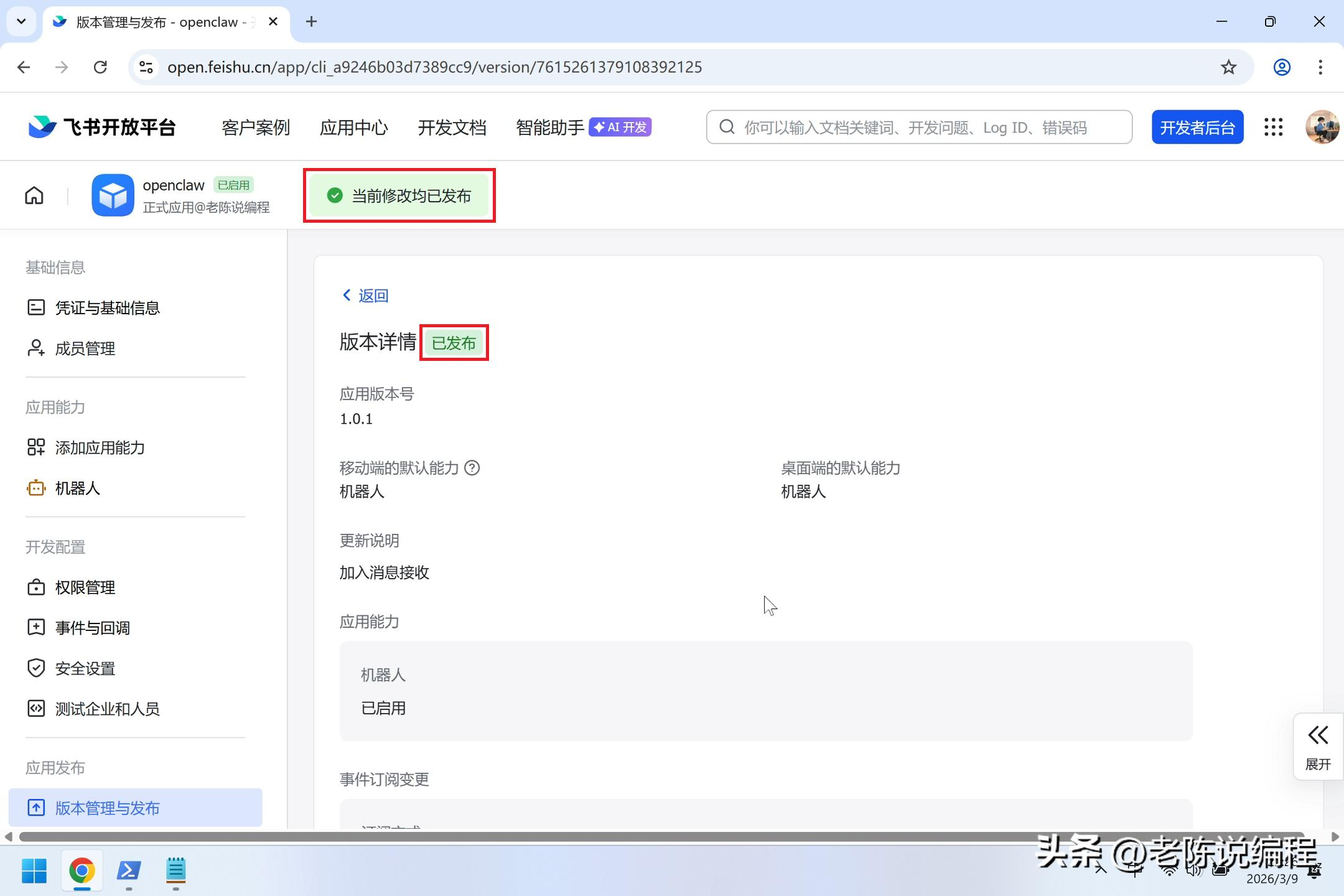The image size is (1344, 896).
Task: Expand the collapsed 展开 side panel
Action: pyautogui.click(x=1318, y=746)
